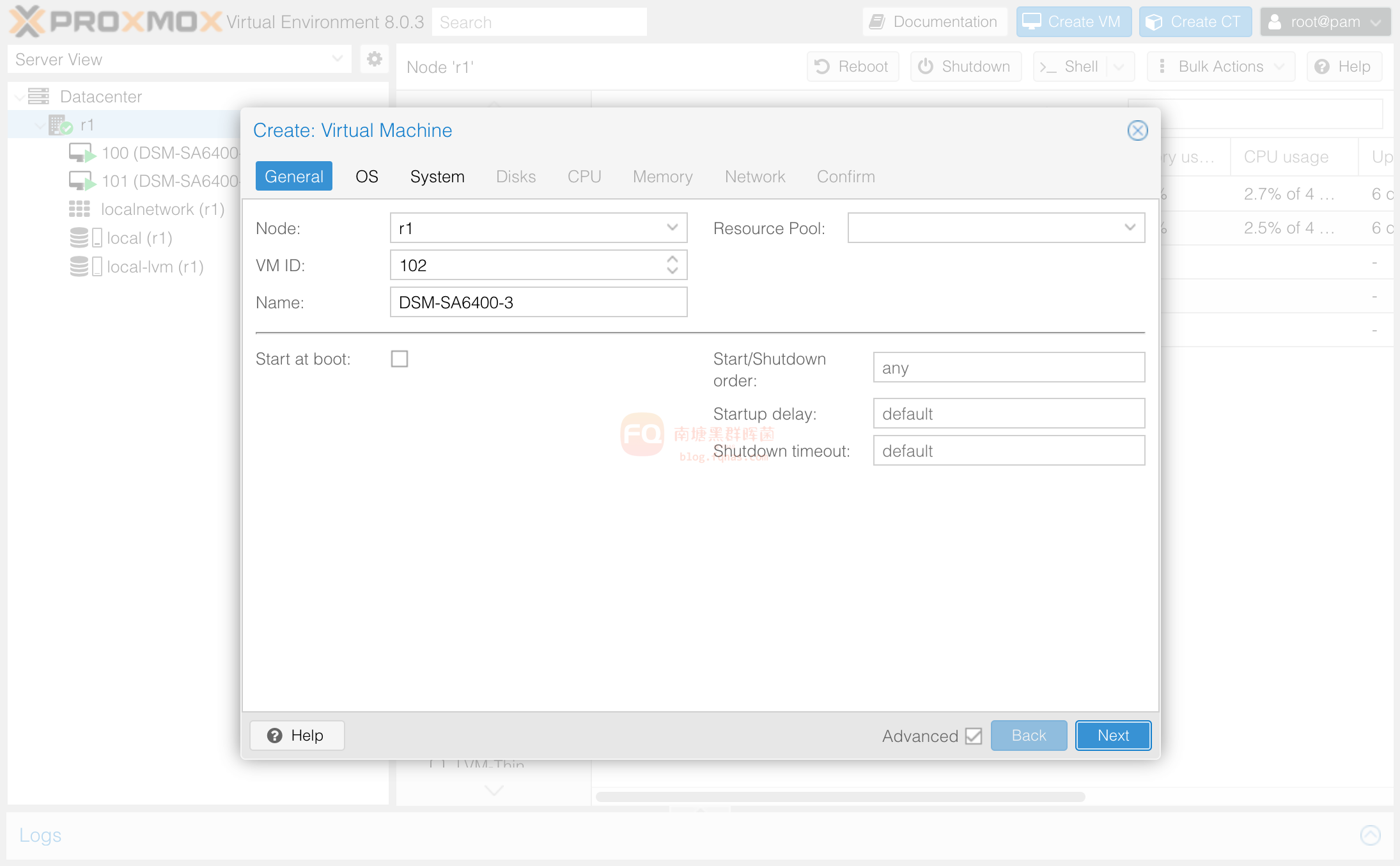Switch to the System tab
The height and width of the screenshot is (866, 1400).
[x=438, y=175]
